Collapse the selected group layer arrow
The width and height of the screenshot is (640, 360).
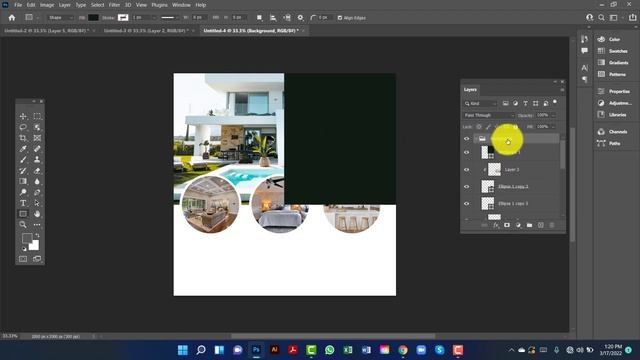coord(476,139)
